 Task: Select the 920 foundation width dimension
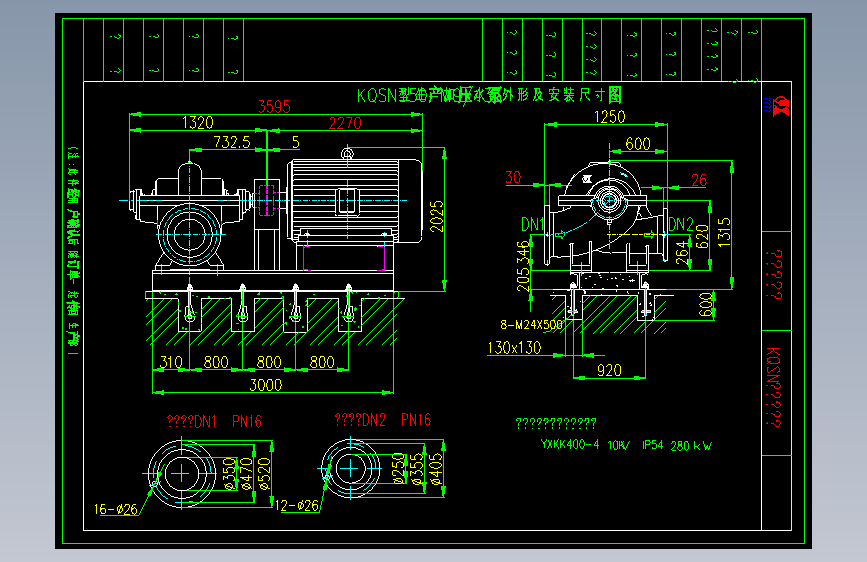(x=609, y=370)
